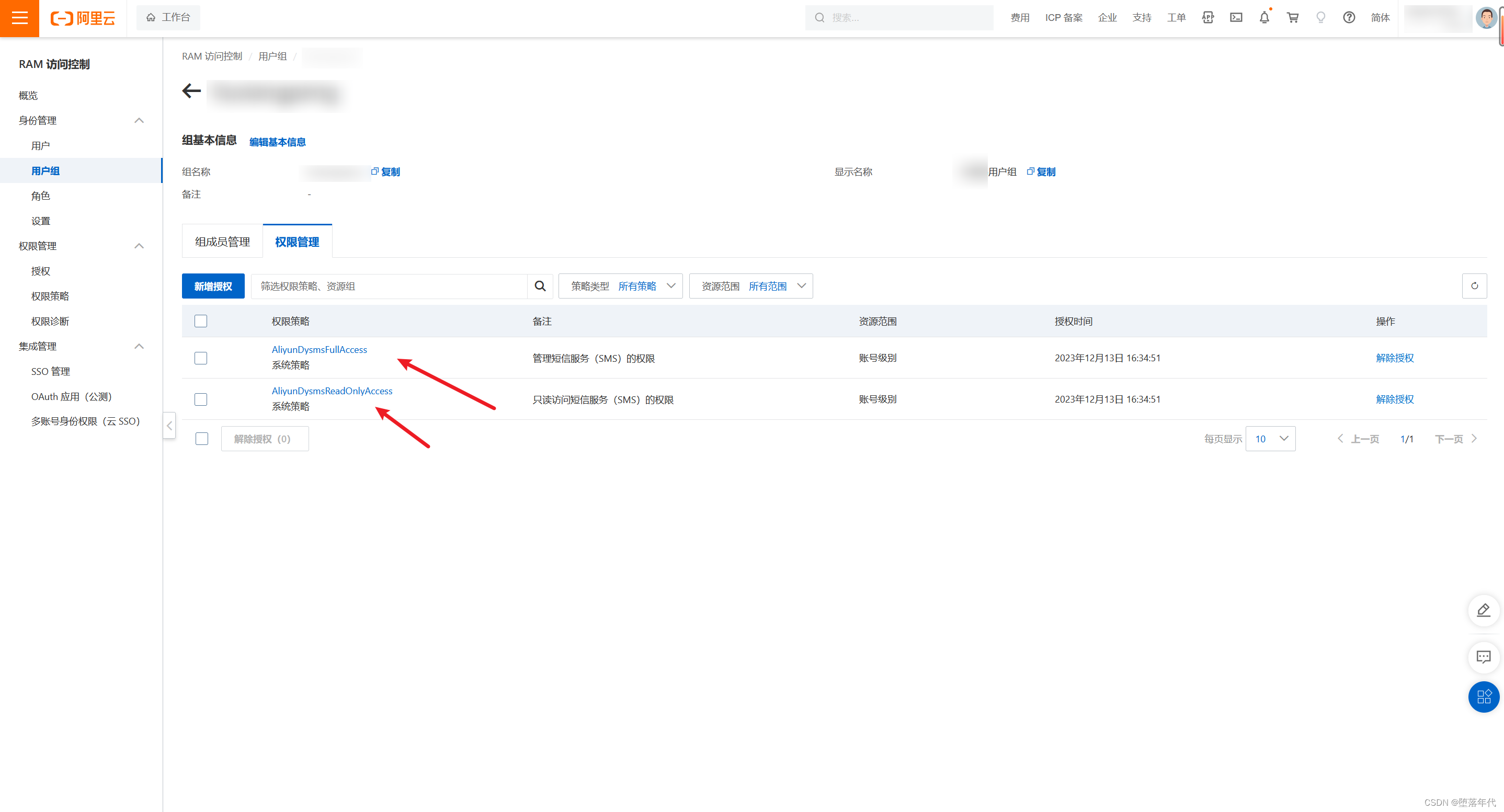
Task: Go to 下一页
Action: pos(1456,438)
